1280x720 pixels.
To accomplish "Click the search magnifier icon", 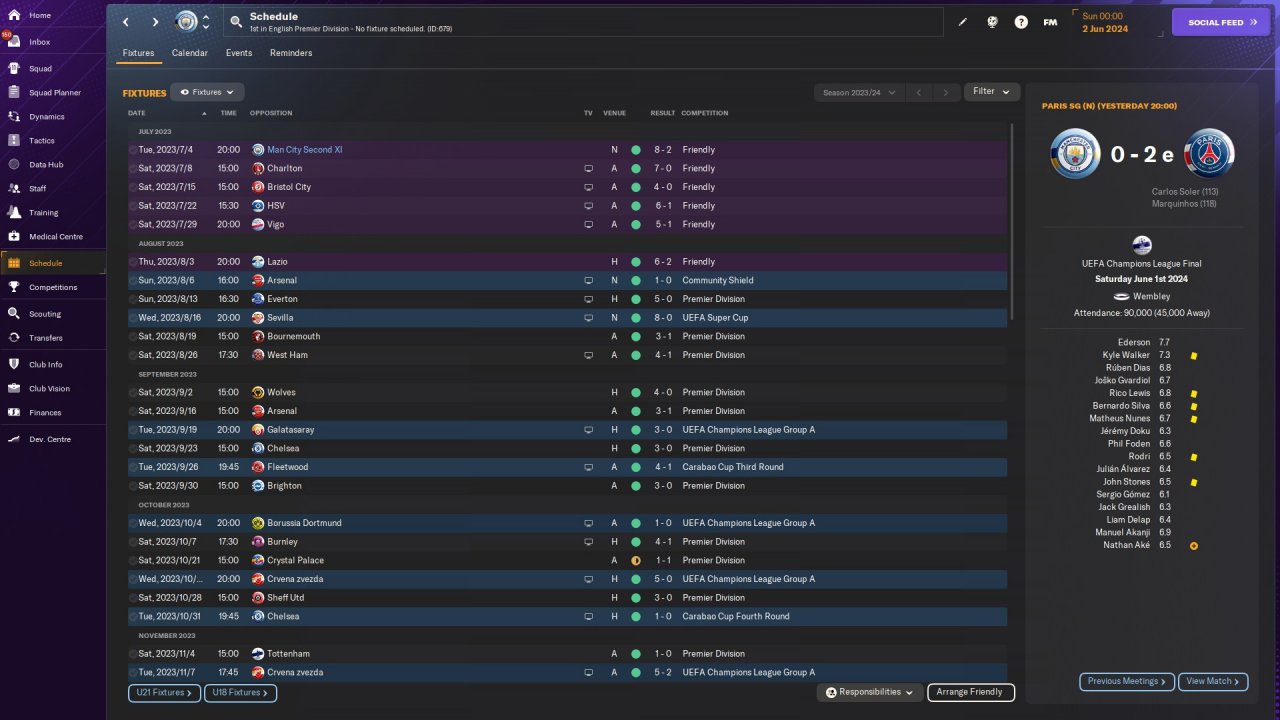I will 236,22.
